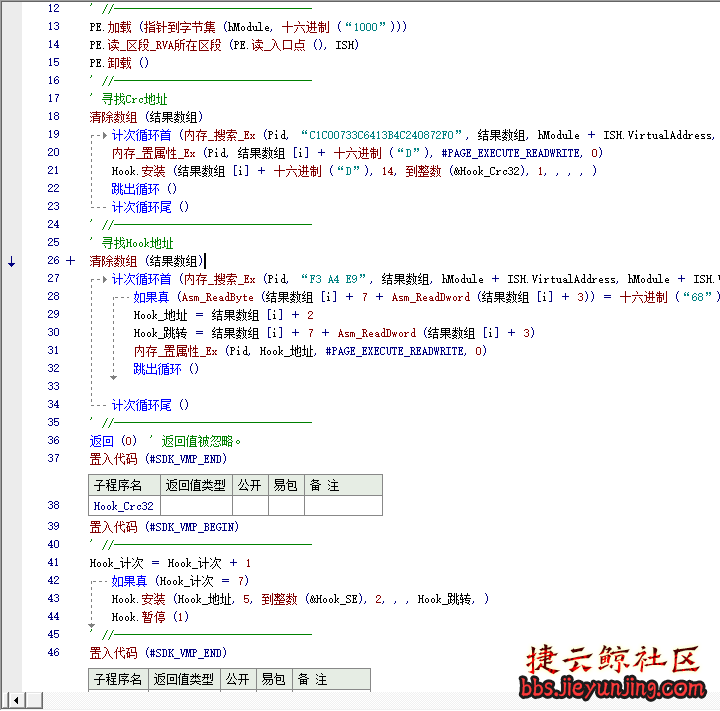Click 公开 header above Hook_Crc32 row
The width and height of the screenshot is (720, 711).
click(250, 485)
